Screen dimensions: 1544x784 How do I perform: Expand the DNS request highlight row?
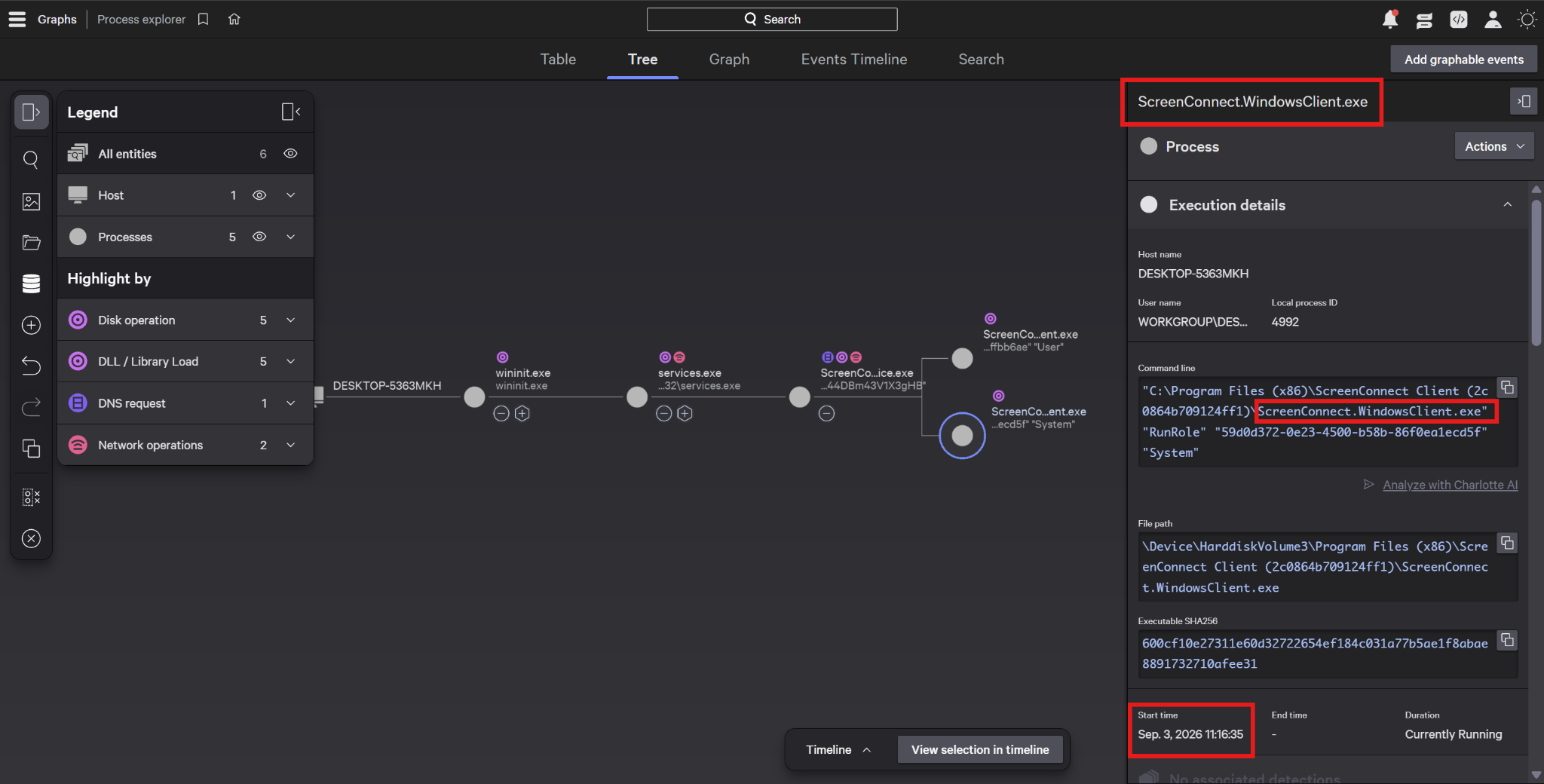[x=290, y=403]
